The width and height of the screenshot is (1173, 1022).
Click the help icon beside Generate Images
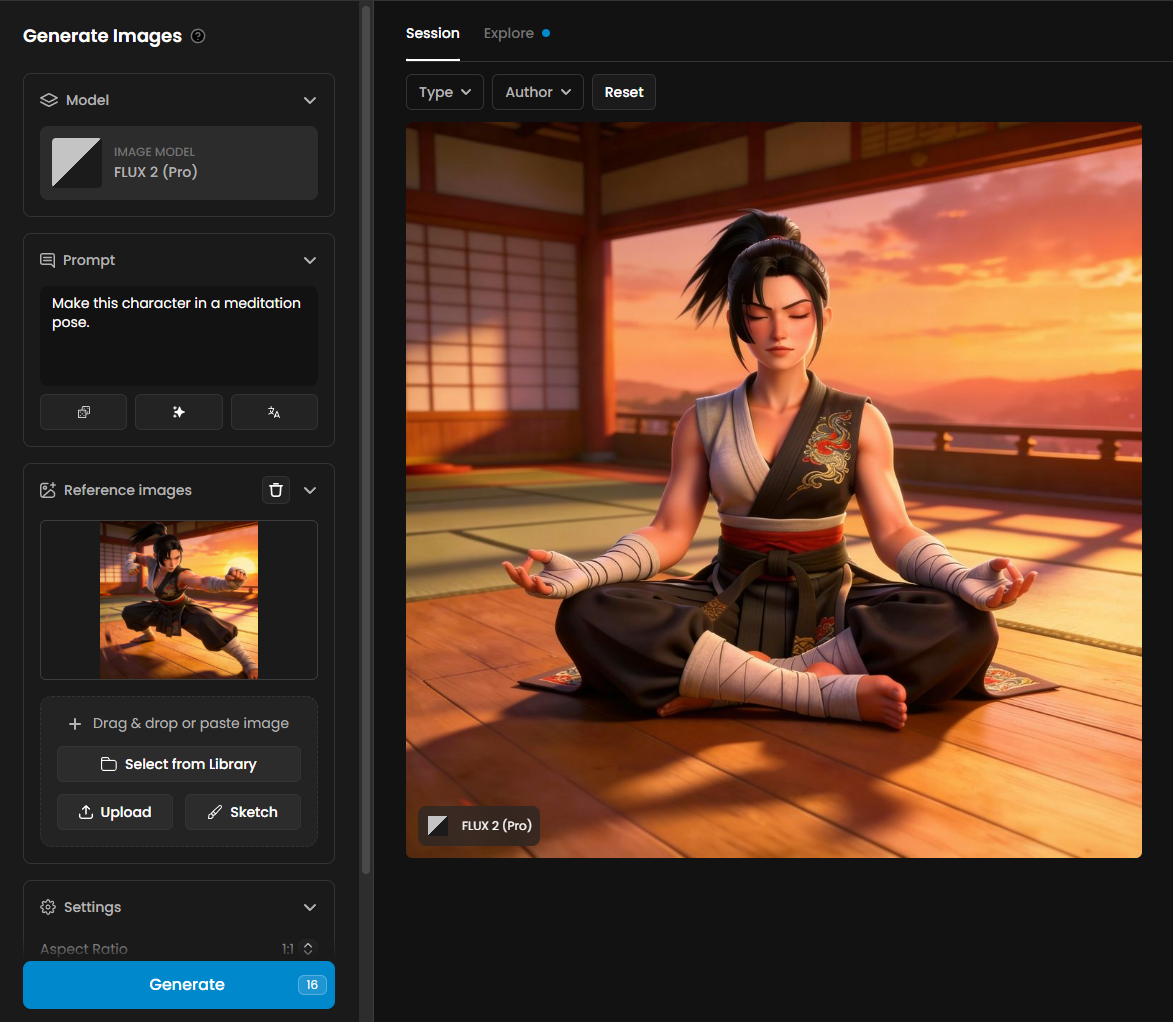198,36
